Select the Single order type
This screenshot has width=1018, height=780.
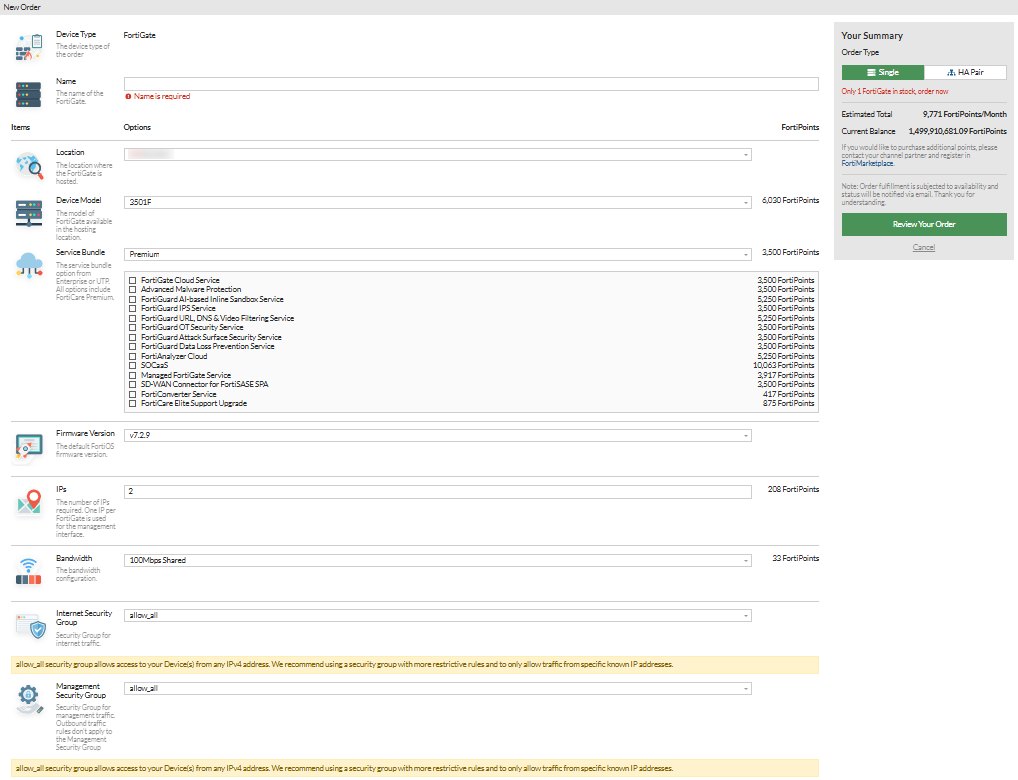pos(883,73)
